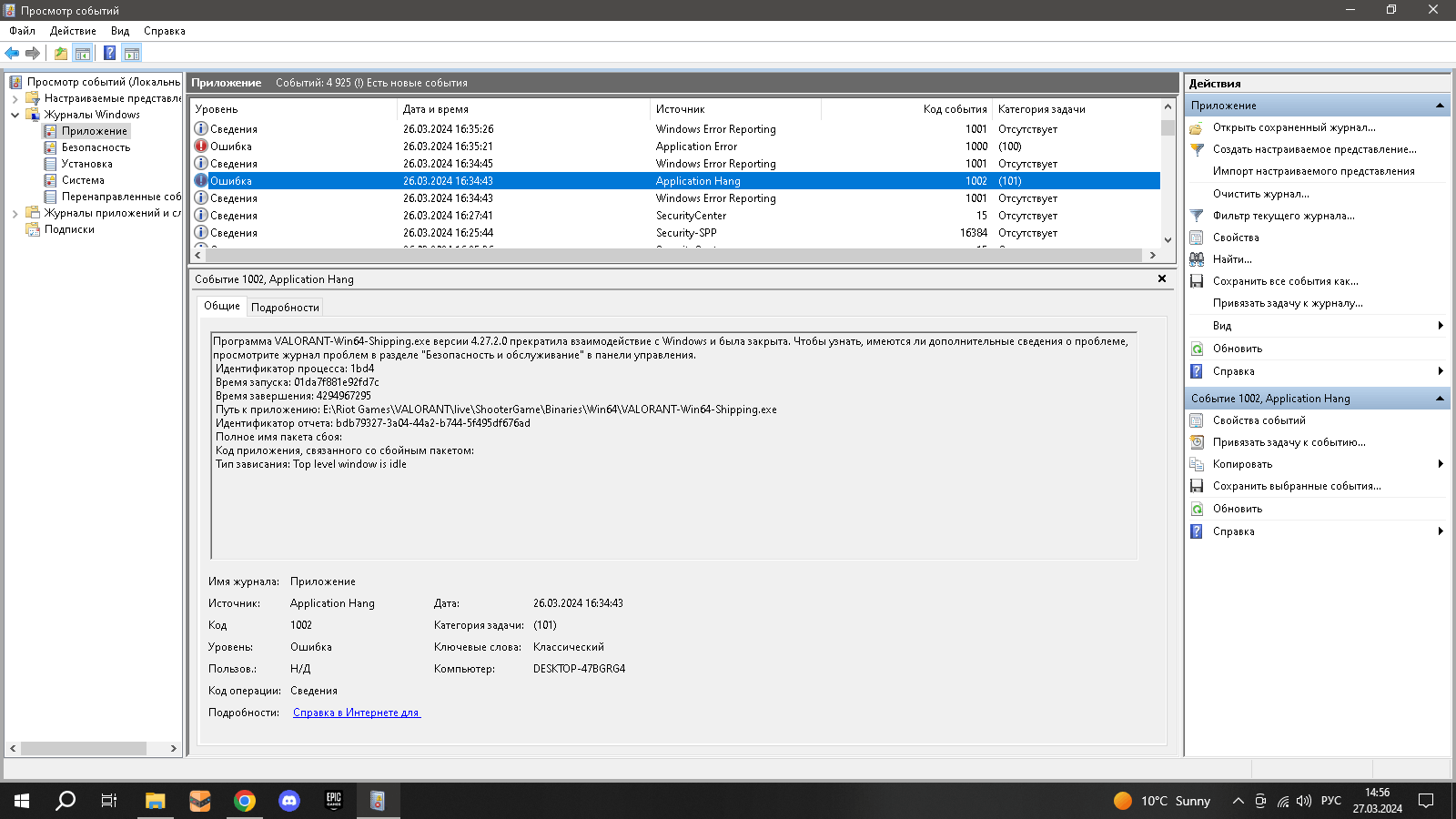Open the Windows Start menu

[22, 801]
